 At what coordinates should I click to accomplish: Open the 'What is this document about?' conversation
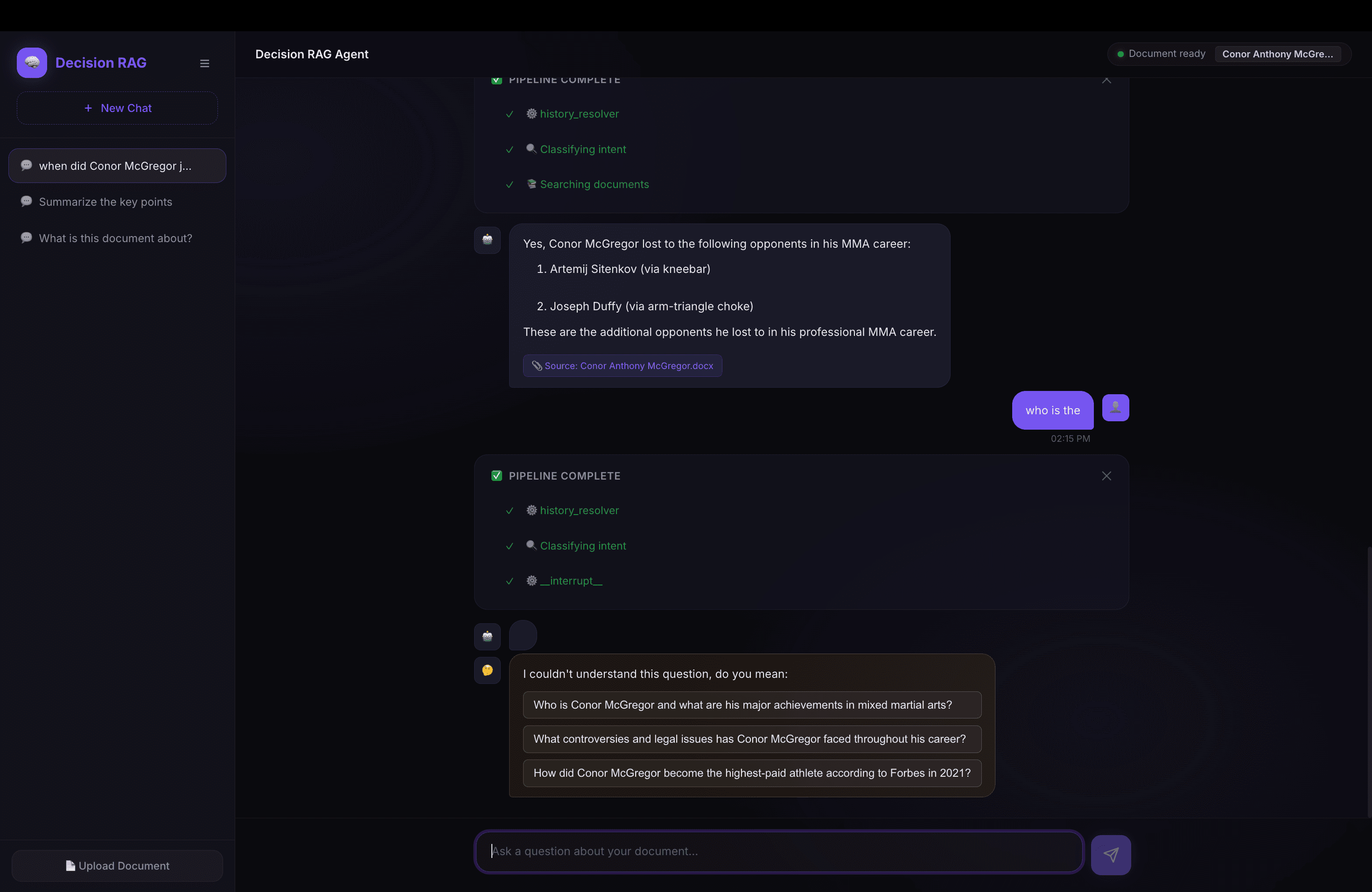click(115, 238)
